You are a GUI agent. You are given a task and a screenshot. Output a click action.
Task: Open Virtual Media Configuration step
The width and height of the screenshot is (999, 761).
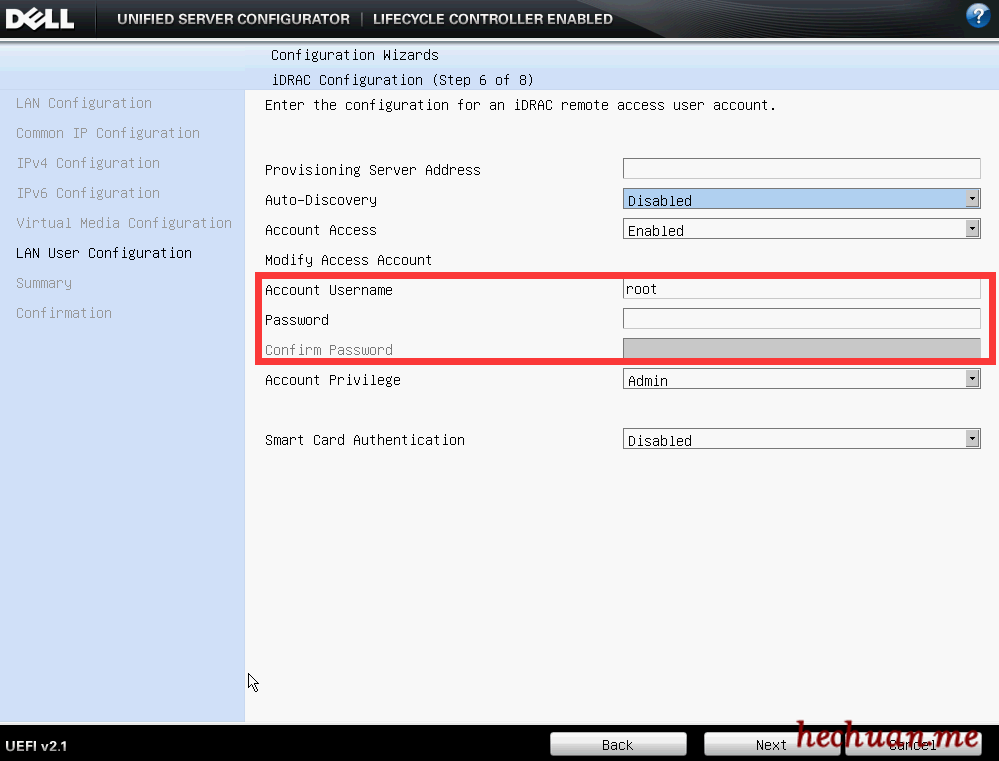(124, 223)
